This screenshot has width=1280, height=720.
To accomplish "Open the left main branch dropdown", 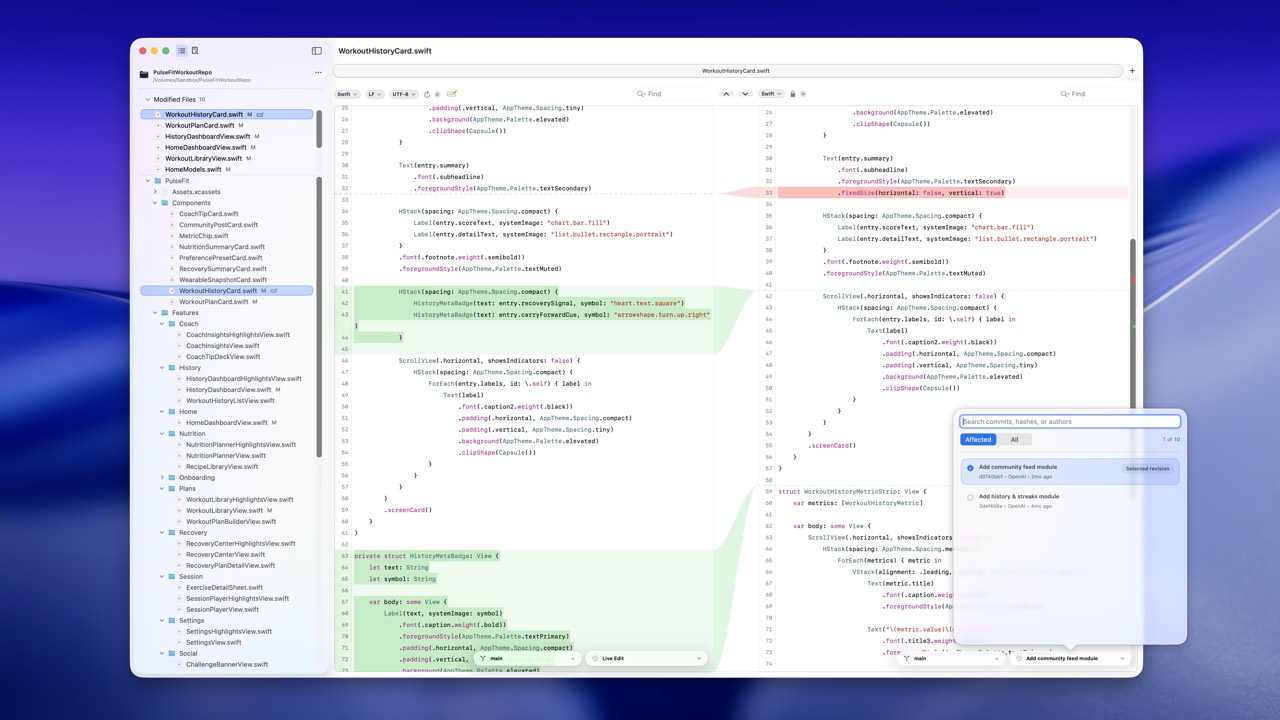I will pos(528,659).
